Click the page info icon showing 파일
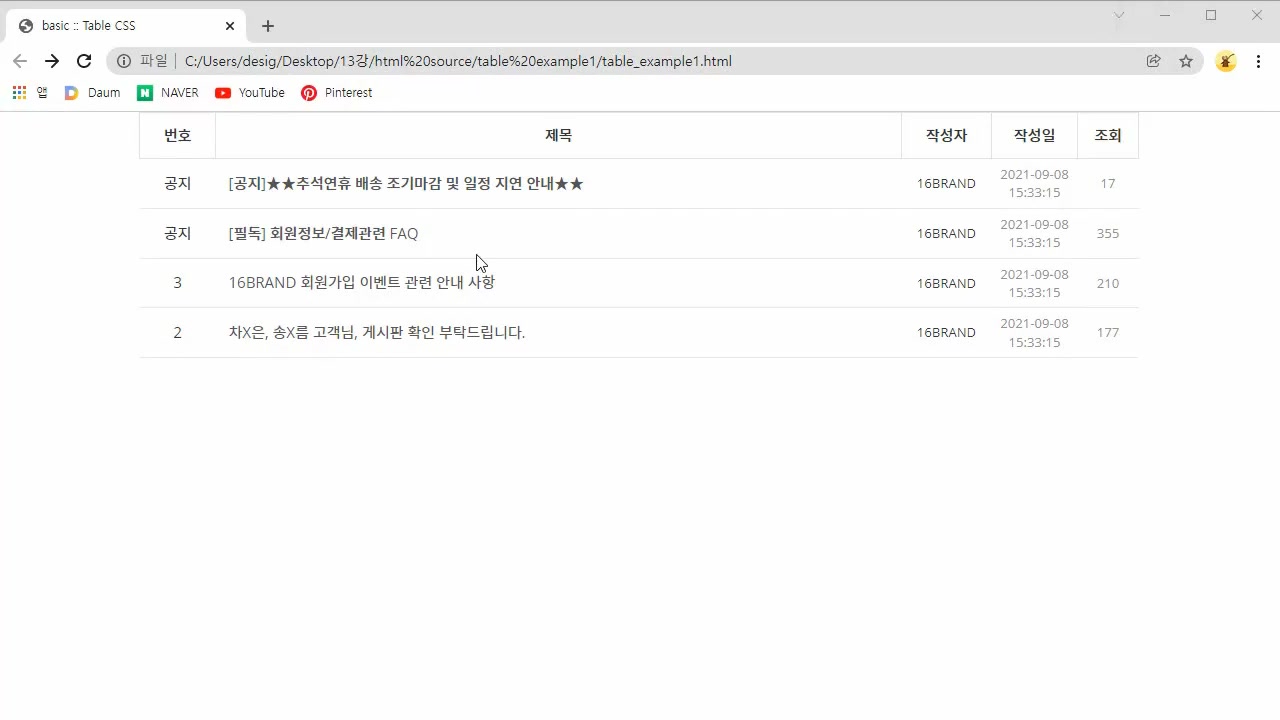The image size is (1280, 720). (124, 61)
